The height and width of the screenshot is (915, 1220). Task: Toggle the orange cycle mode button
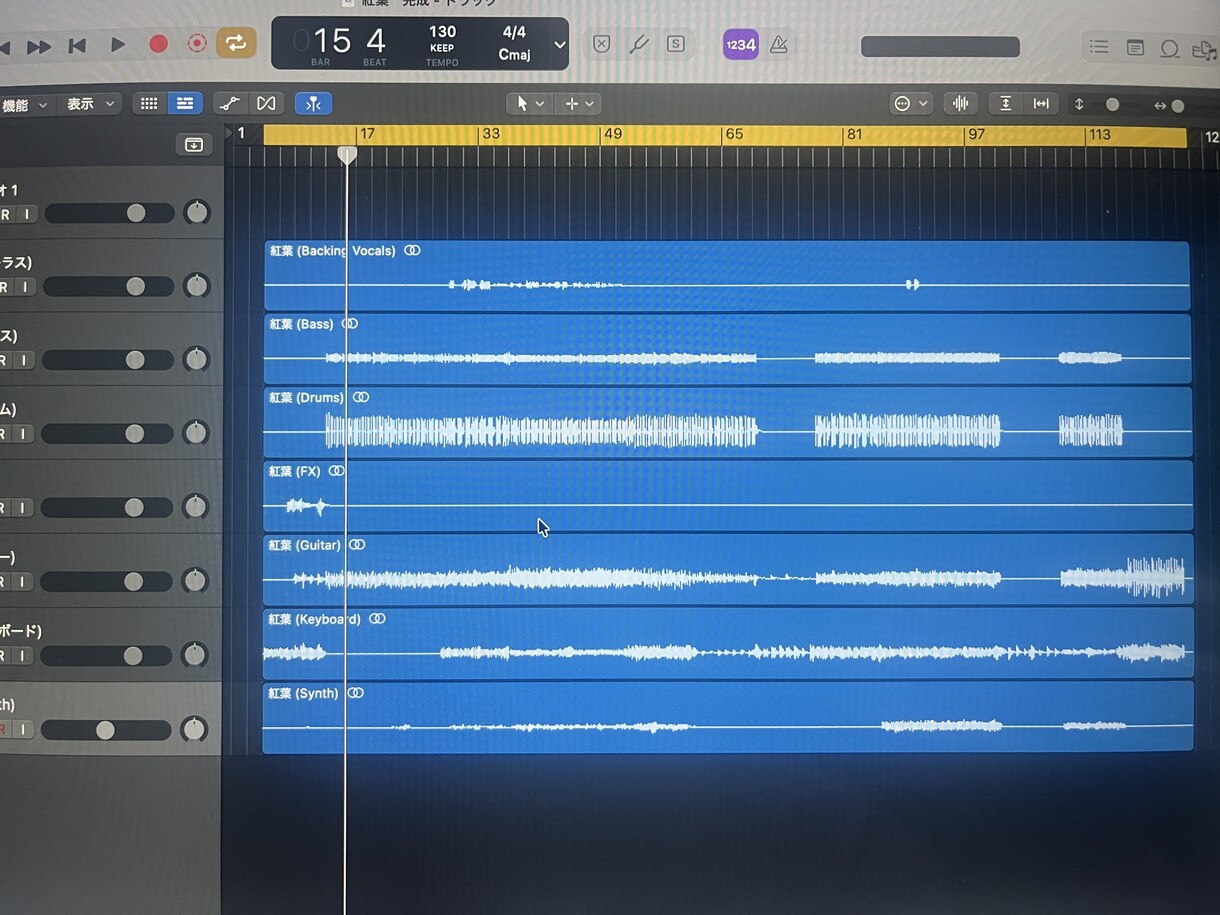[236, 43]
